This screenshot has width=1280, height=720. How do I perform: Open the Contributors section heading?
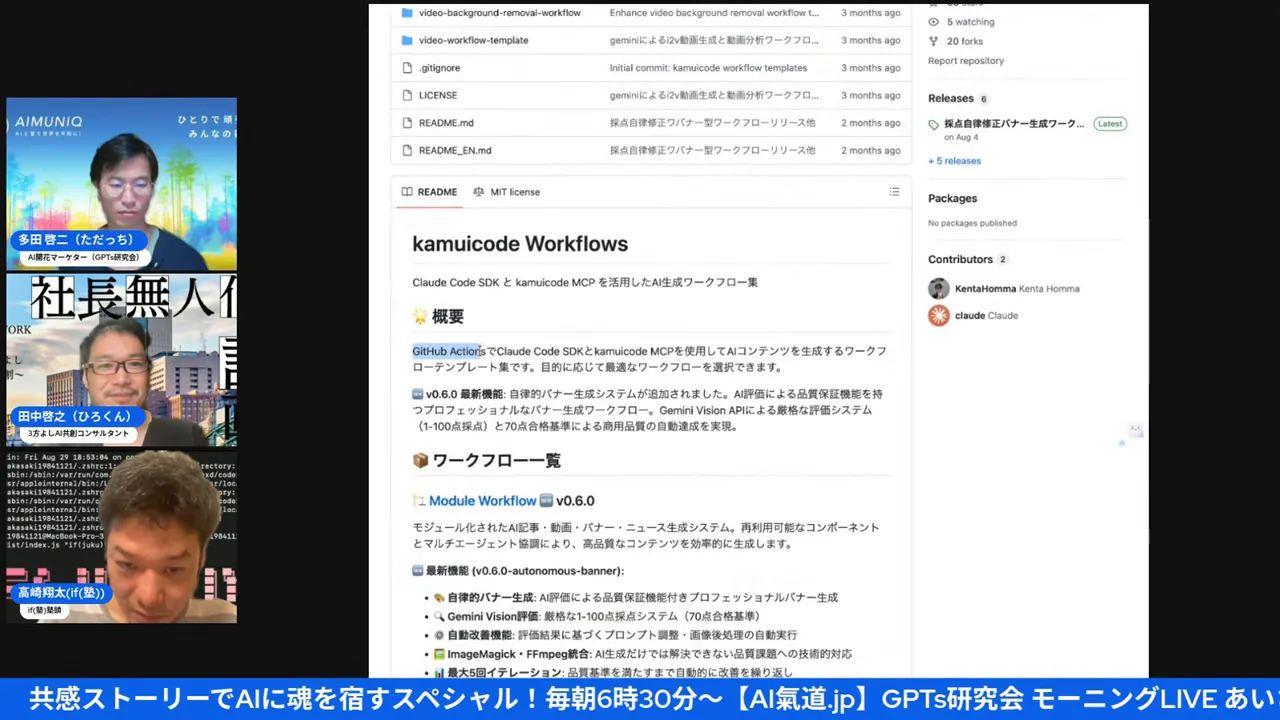[x=960, y=259]
